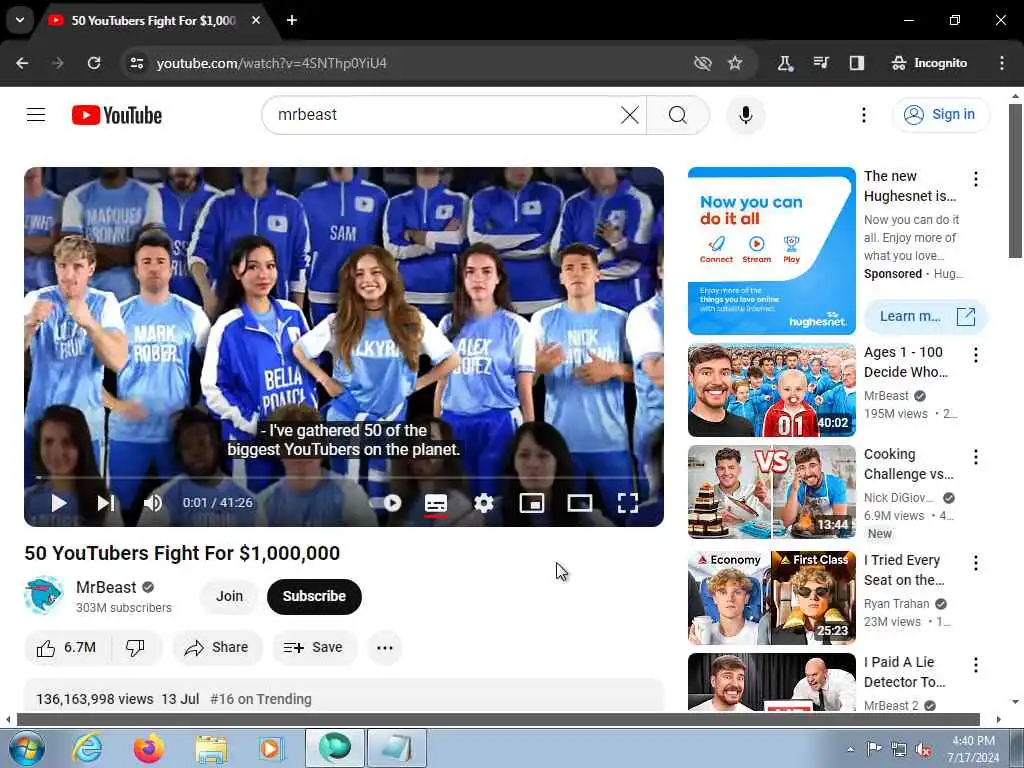
Task: Go back in browser history
Action: click(22, 63)
